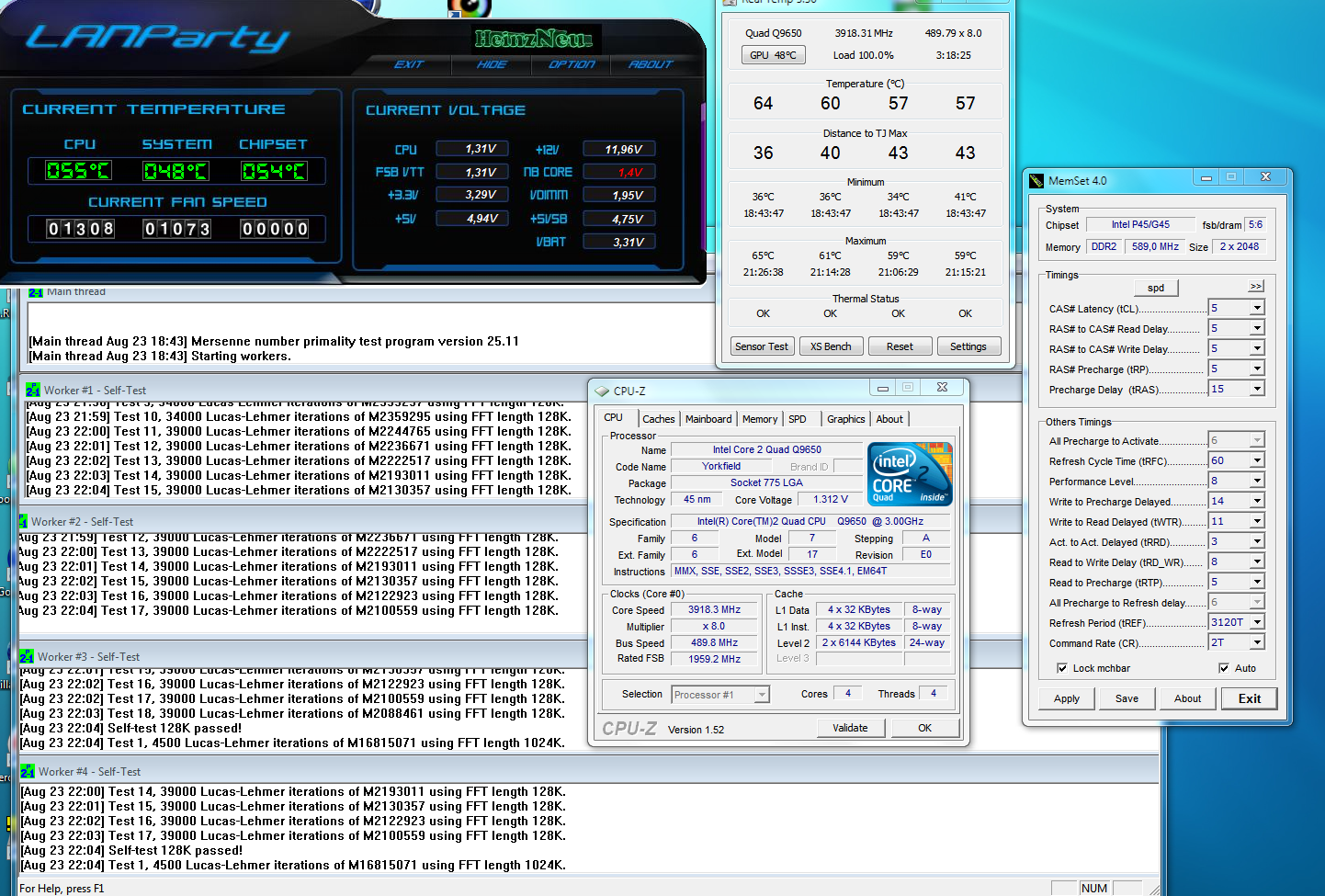Open the Write to Read Delayed (tWTR) dropdown
The height and width of the screenshot is (896, 1325).
point(1257,521)
